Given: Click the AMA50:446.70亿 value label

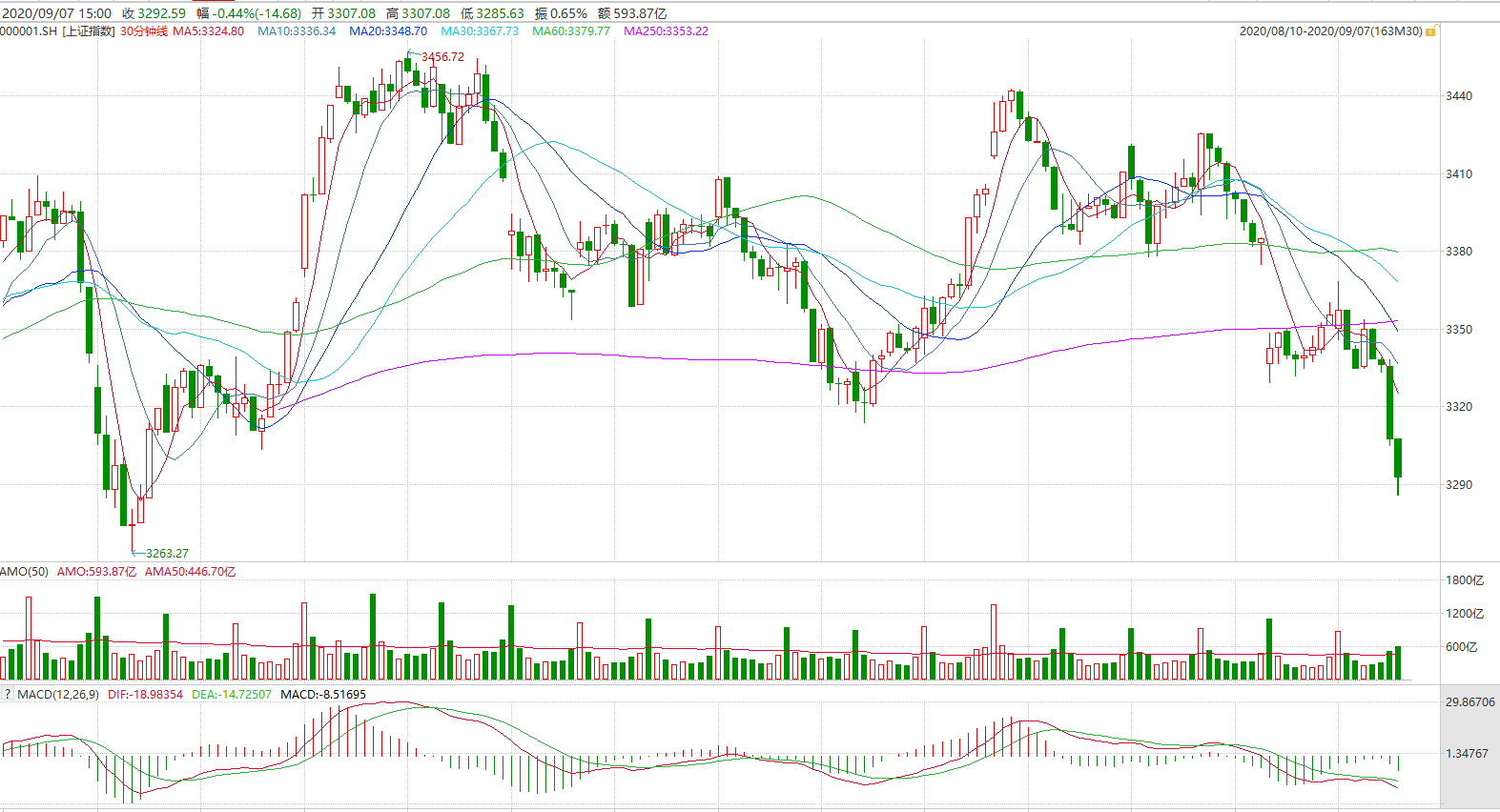Looking at the screenshot, I should 190,572.
